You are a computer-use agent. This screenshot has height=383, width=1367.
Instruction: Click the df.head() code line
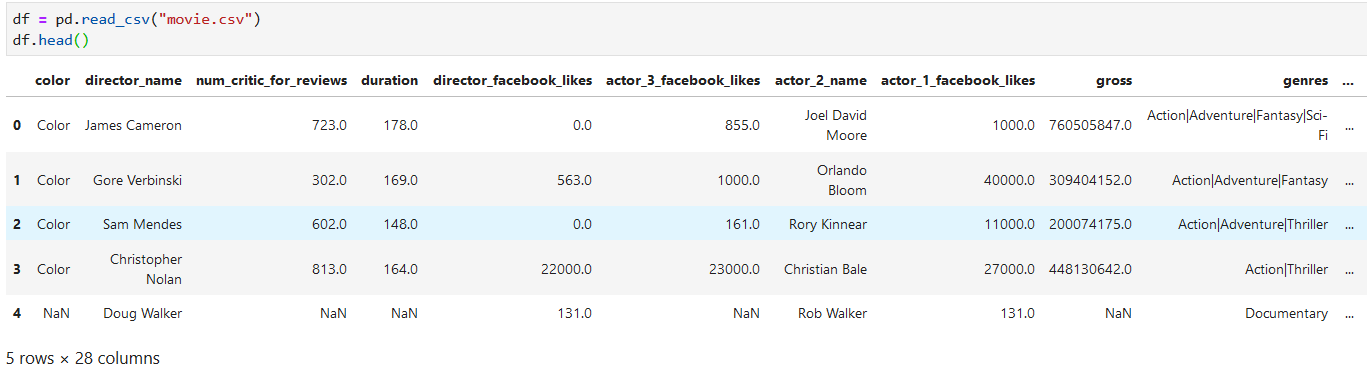click(x=48, y=39)
